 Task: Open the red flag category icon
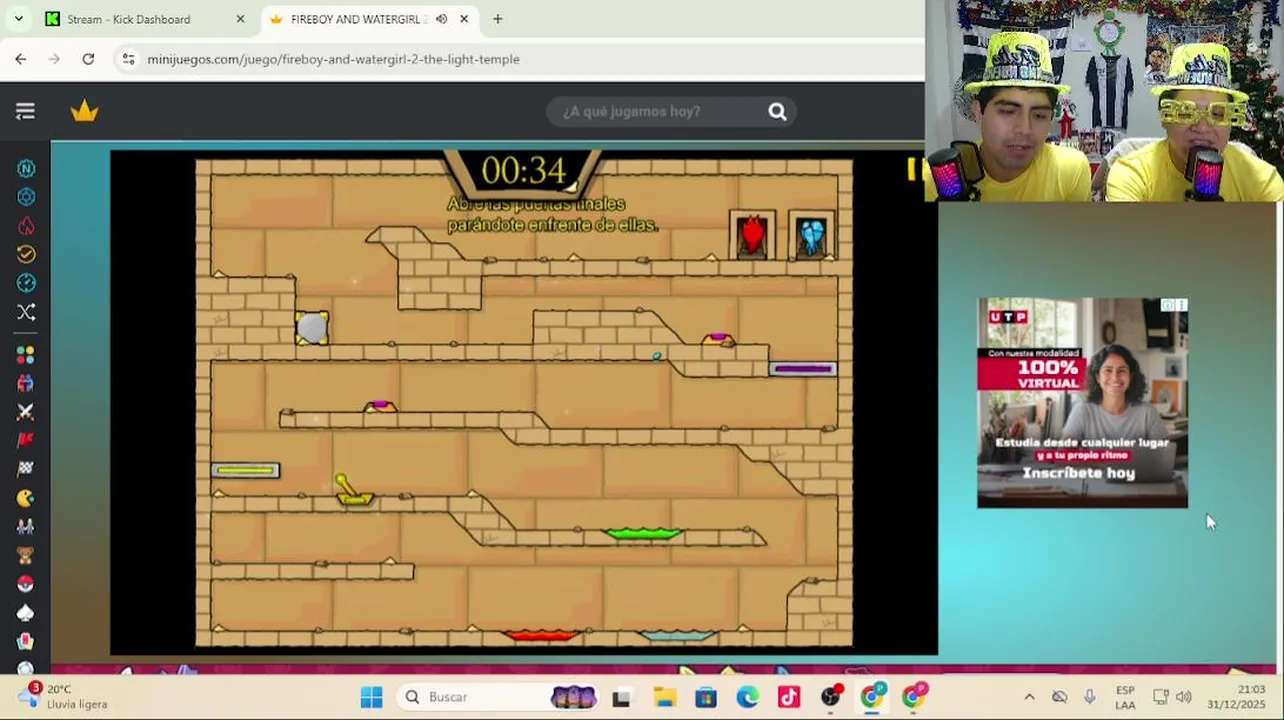(26, 440)
